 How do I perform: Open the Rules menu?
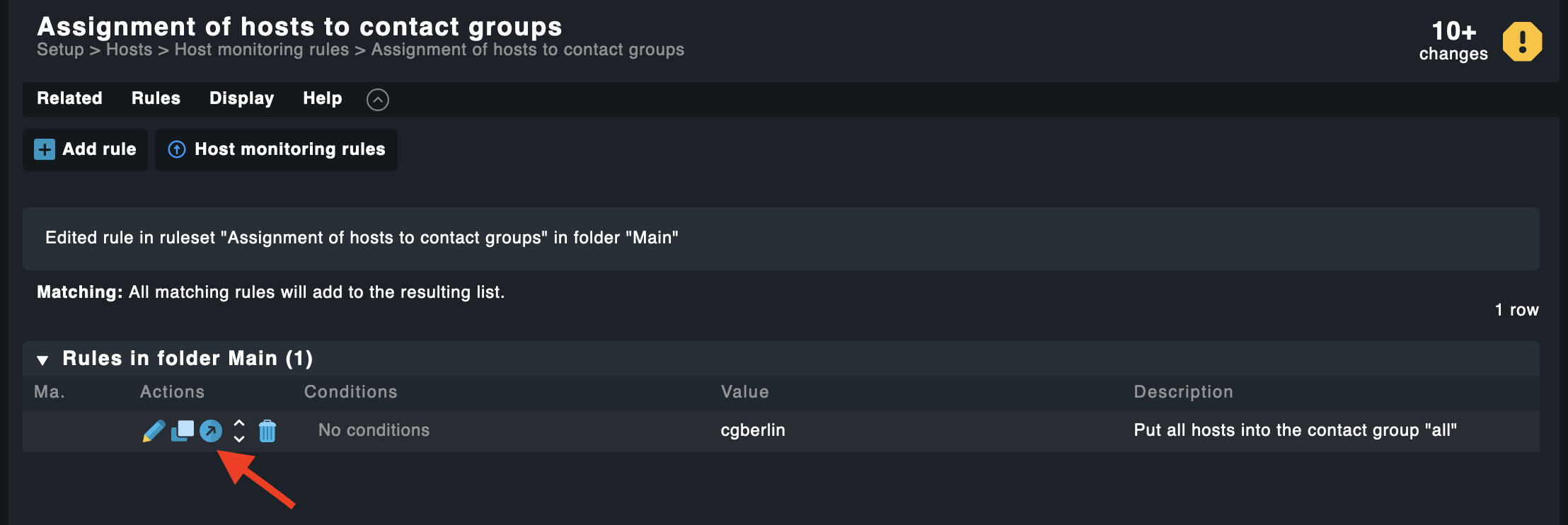click(156, 98)
